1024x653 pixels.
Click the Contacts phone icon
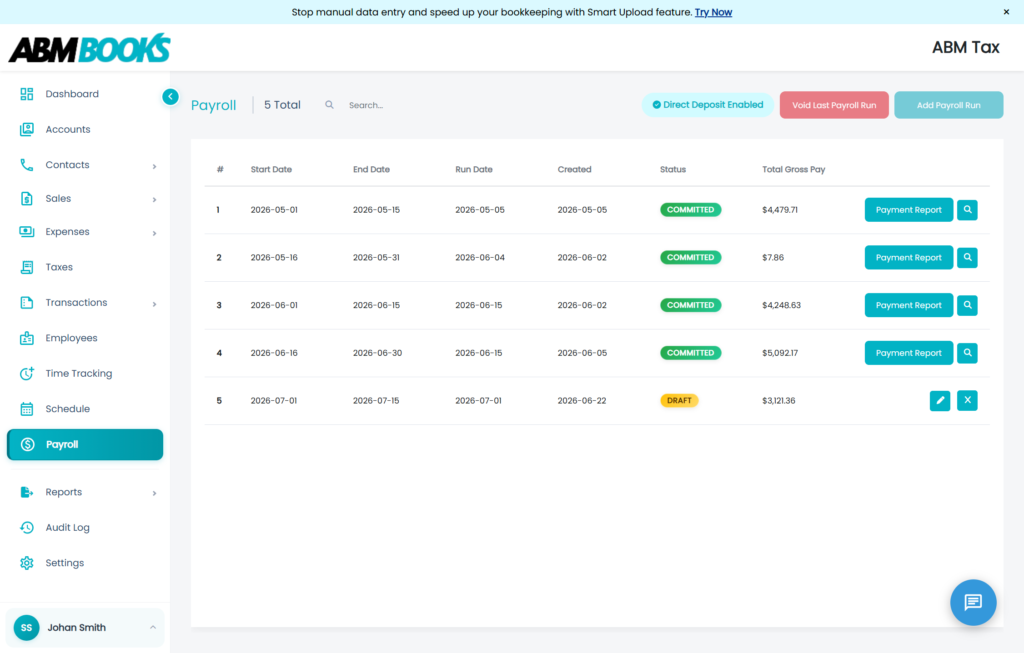click(27, 165)
